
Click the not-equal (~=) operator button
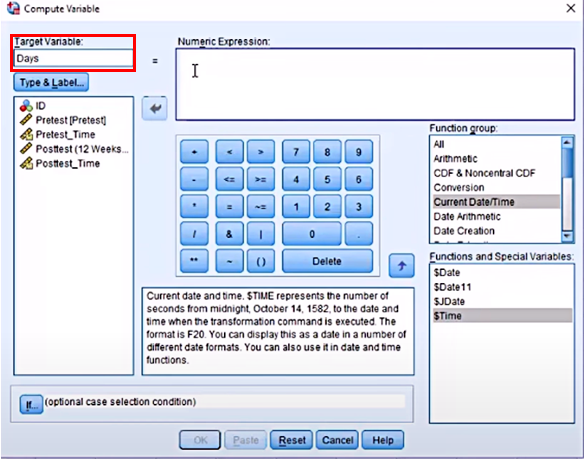coord(261,206)
